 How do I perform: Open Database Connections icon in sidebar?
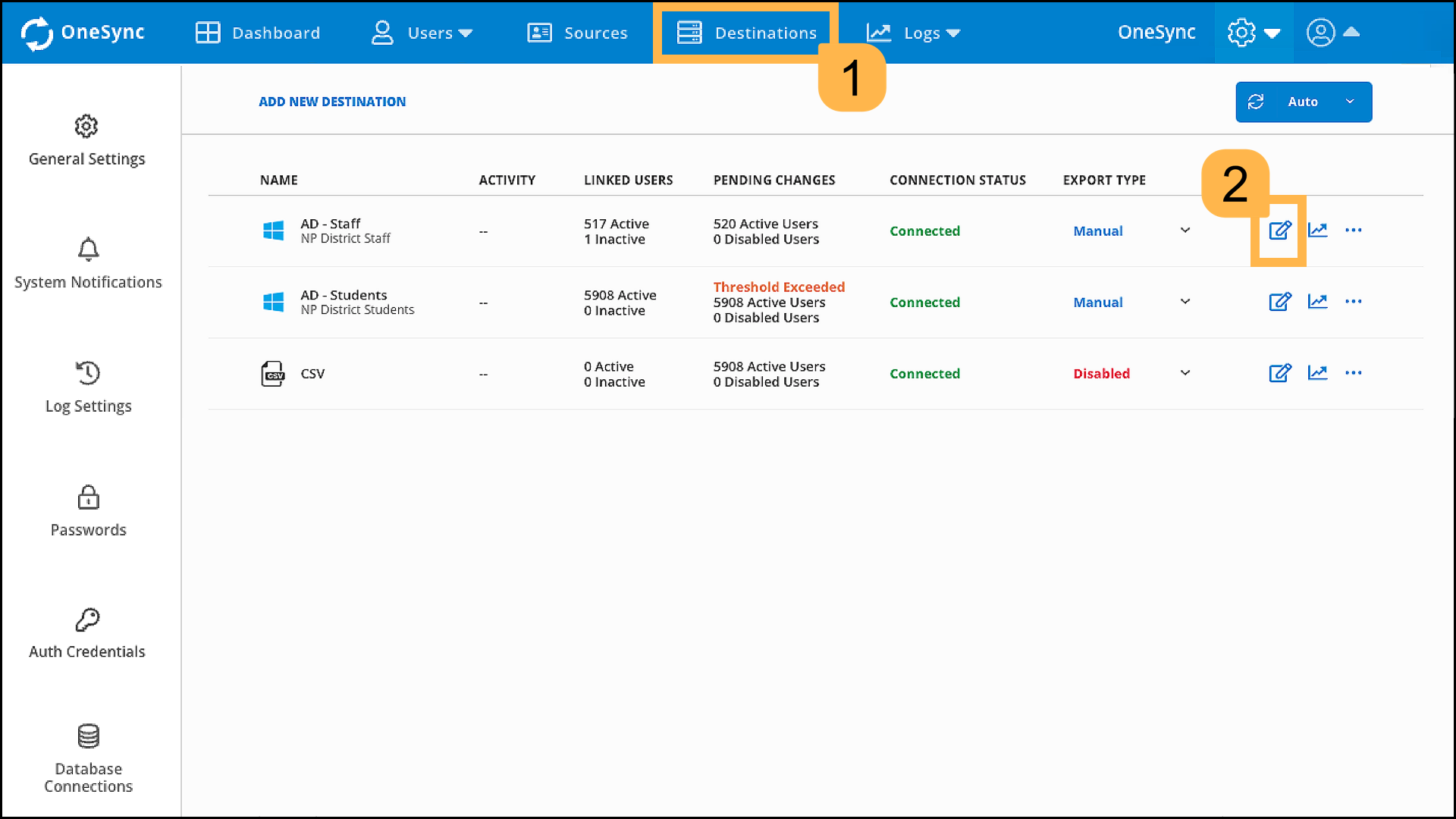(88, 736)
